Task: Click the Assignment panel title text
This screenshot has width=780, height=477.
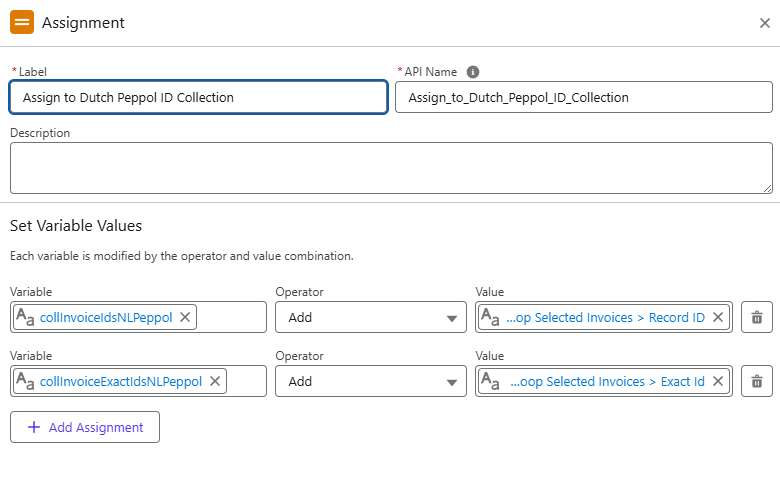Action: click(83, 23)
